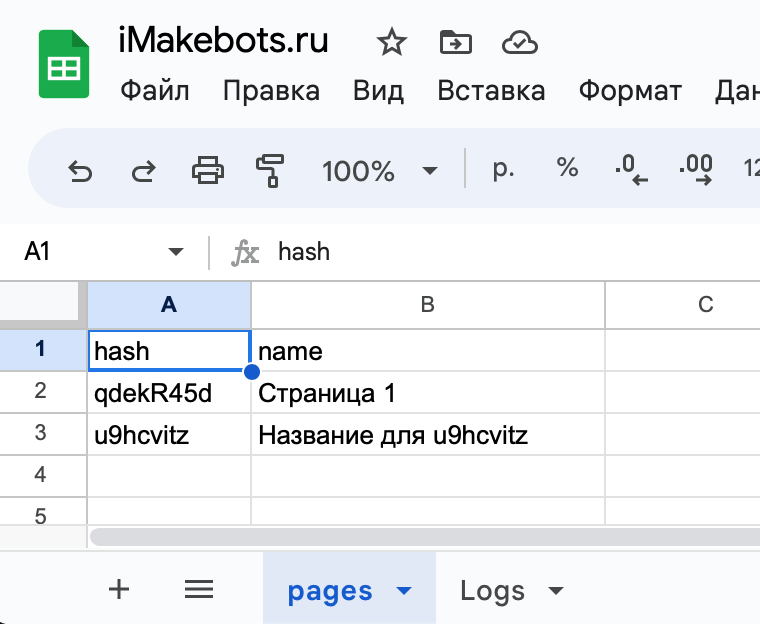Print the spreadsheet

pos(208,170)
